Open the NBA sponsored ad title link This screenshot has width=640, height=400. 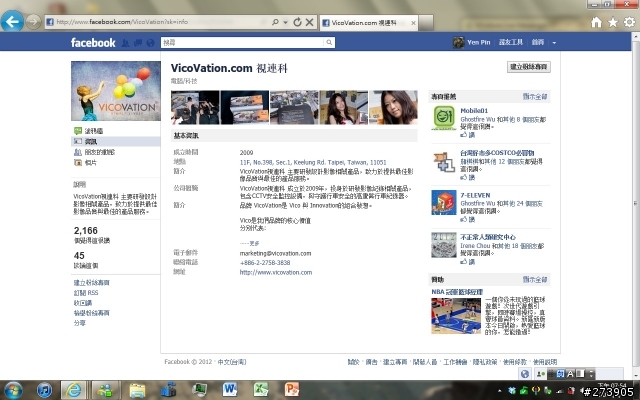(x=457, y=292)
